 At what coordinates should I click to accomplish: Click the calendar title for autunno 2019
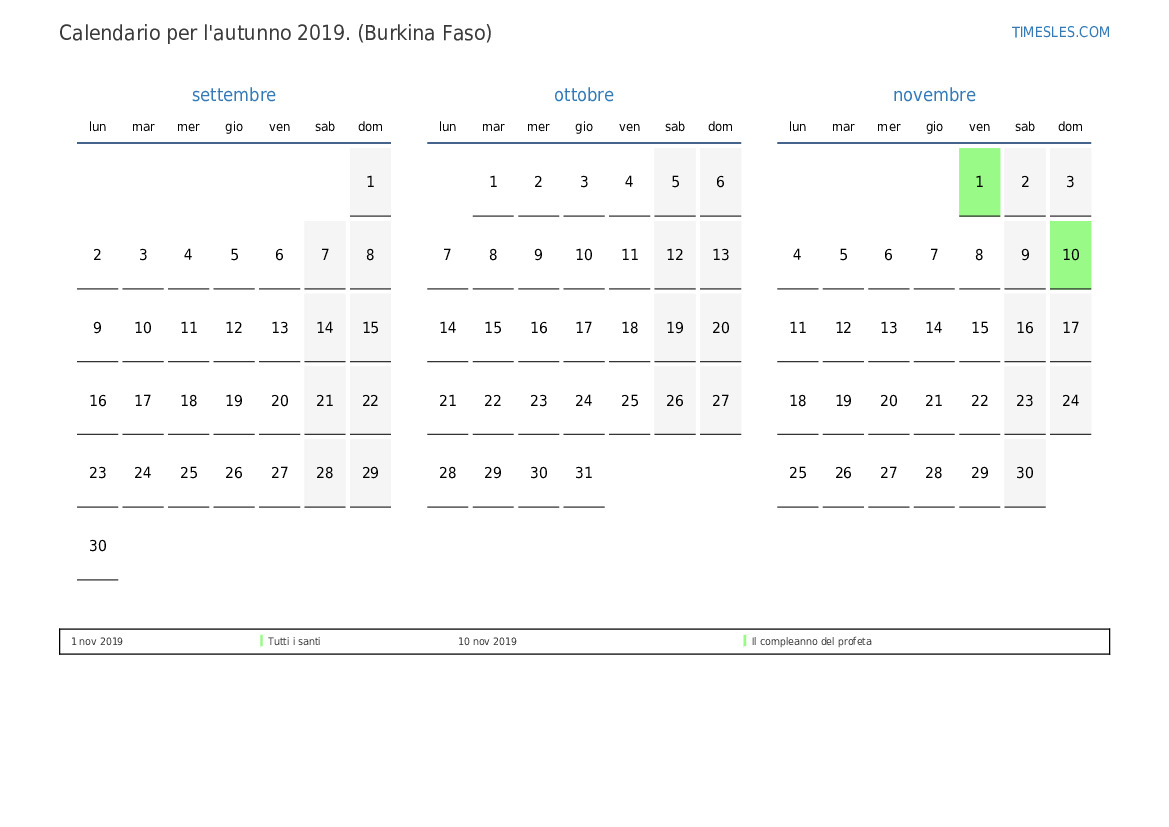275,33
